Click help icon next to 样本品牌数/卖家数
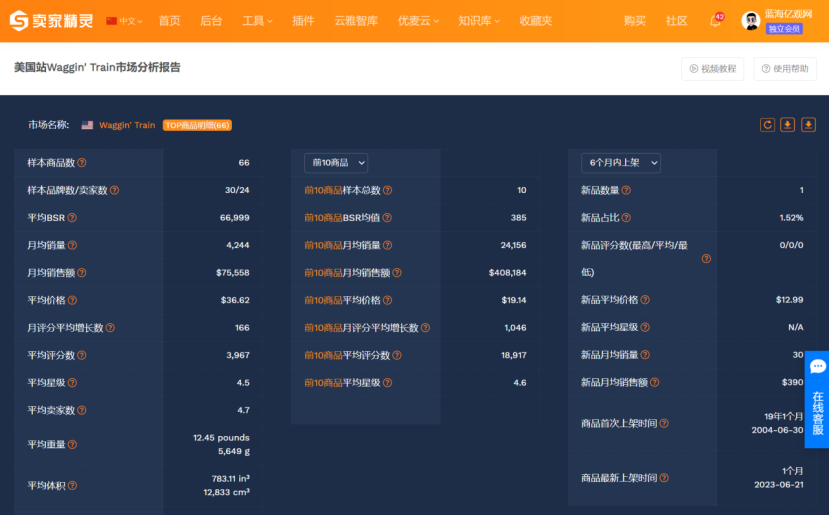Screen dimensions: 829x515 pyautogui.click(x=114, y=190)
